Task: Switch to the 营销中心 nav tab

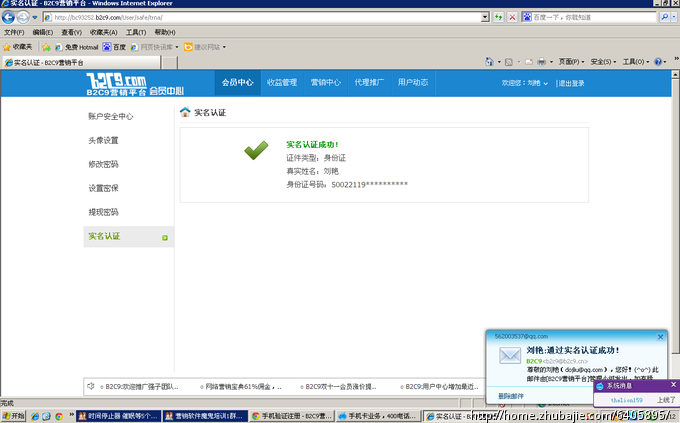Action: tap(326, 82)
